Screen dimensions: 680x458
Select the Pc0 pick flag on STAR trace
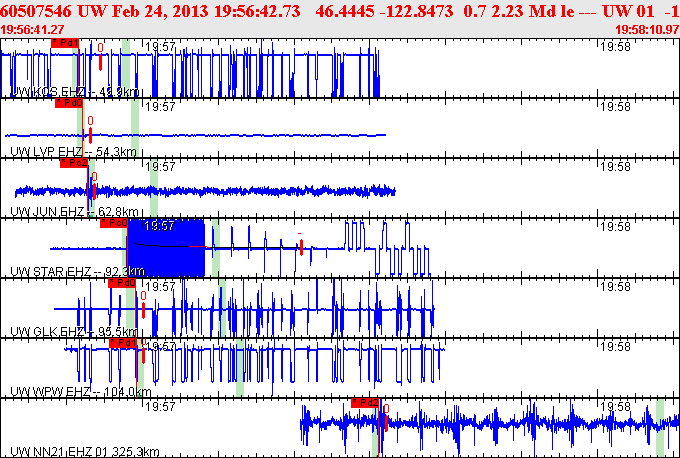click(x=114, y=223)
